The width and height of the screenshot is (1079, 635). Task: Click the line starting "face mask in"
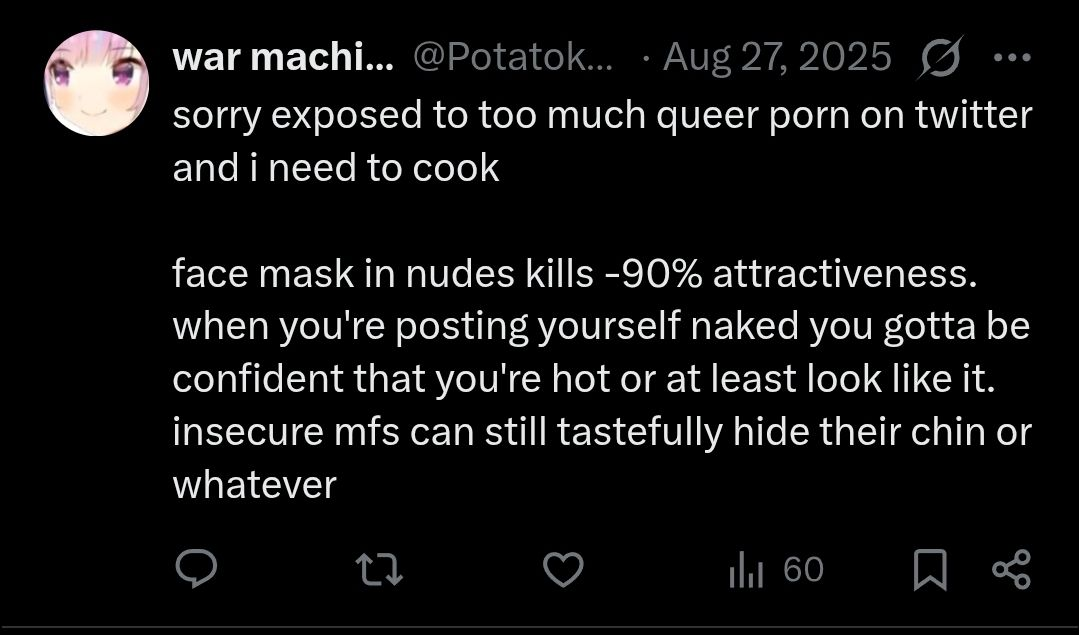[574, 274]
